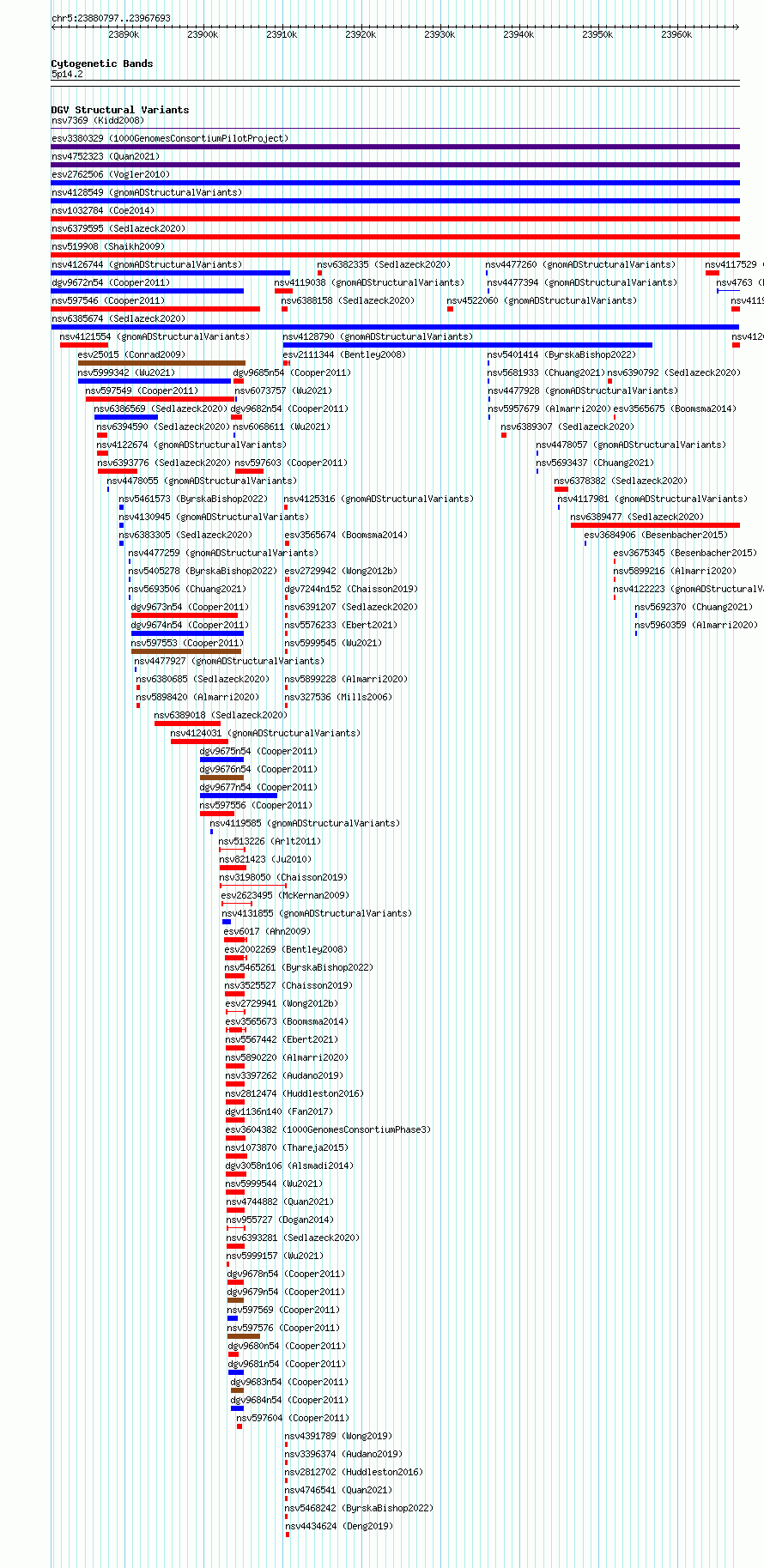
Task: Open the esv2762506 (Vogler2010) variant
Action: click(111, 174)
